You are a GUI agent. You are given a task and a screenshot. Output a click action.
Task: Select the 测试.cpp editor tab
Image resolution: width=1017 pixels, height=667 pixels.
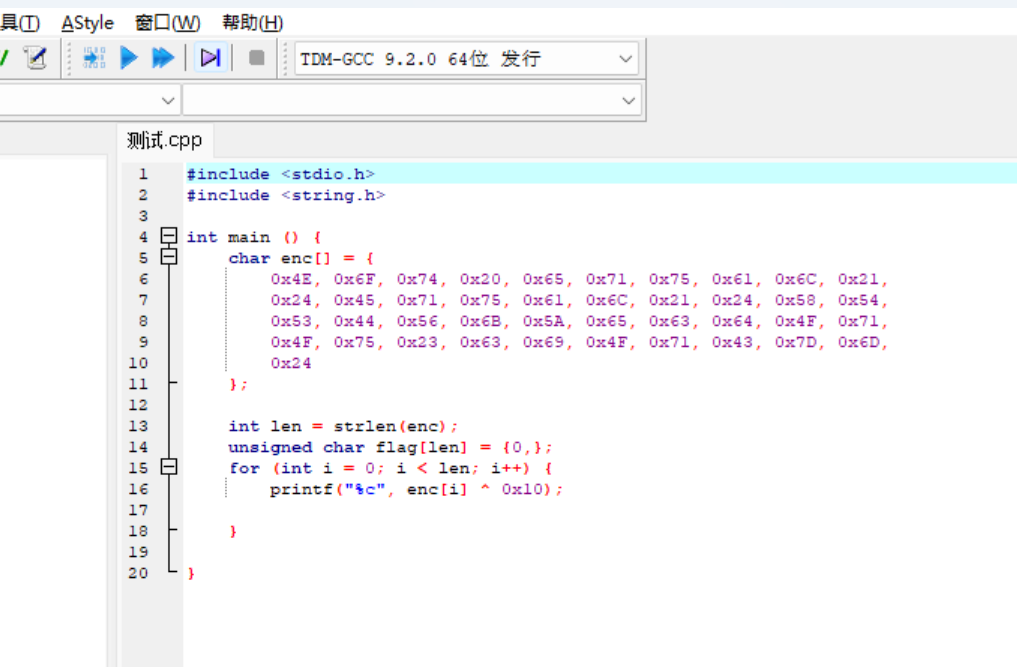pos(165,140)
